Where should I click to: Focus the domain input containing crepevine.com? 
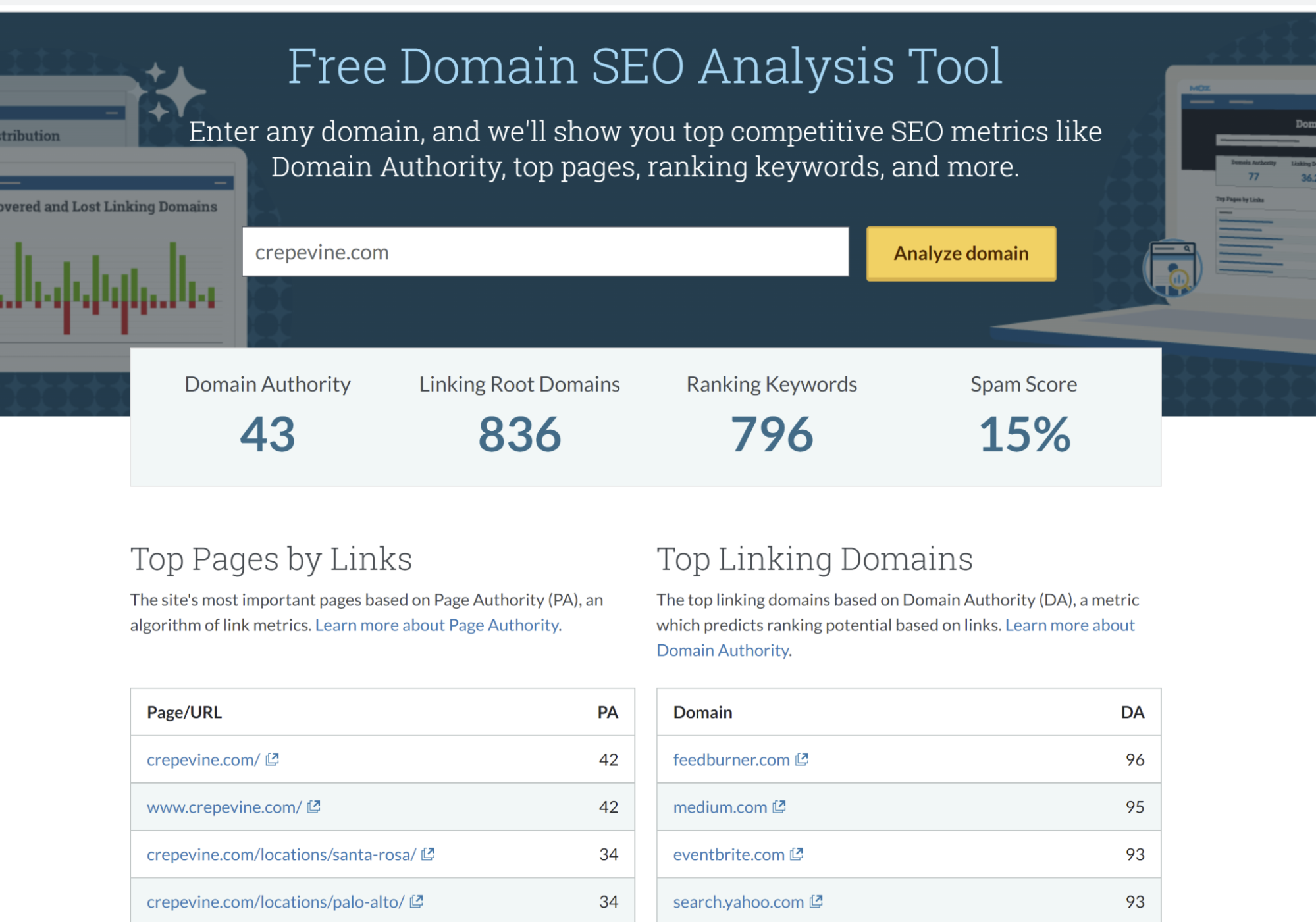click(x=545, y=252)
